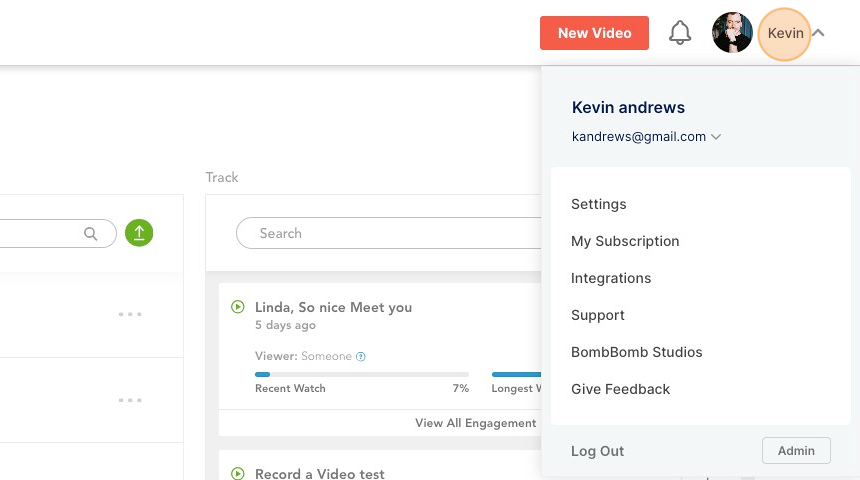Open the upper three-dot options menu in left list
The width and height of the screenshot is (860, 480).
[130, 314]
